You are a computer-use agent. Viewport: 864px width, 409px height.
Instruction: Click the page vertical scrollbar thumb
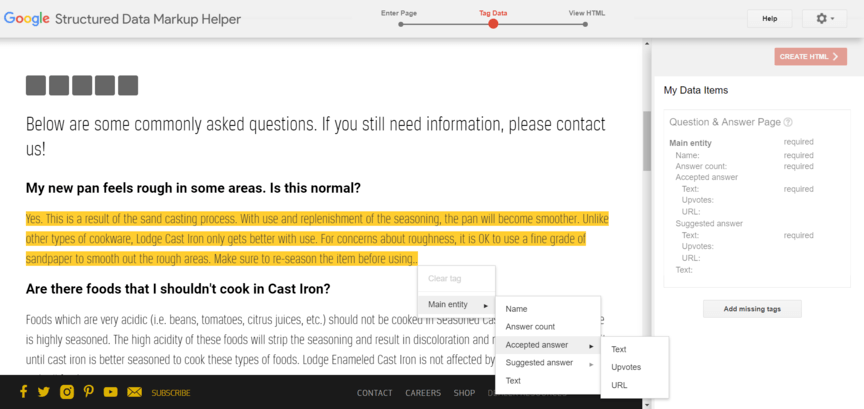(647, 141)
